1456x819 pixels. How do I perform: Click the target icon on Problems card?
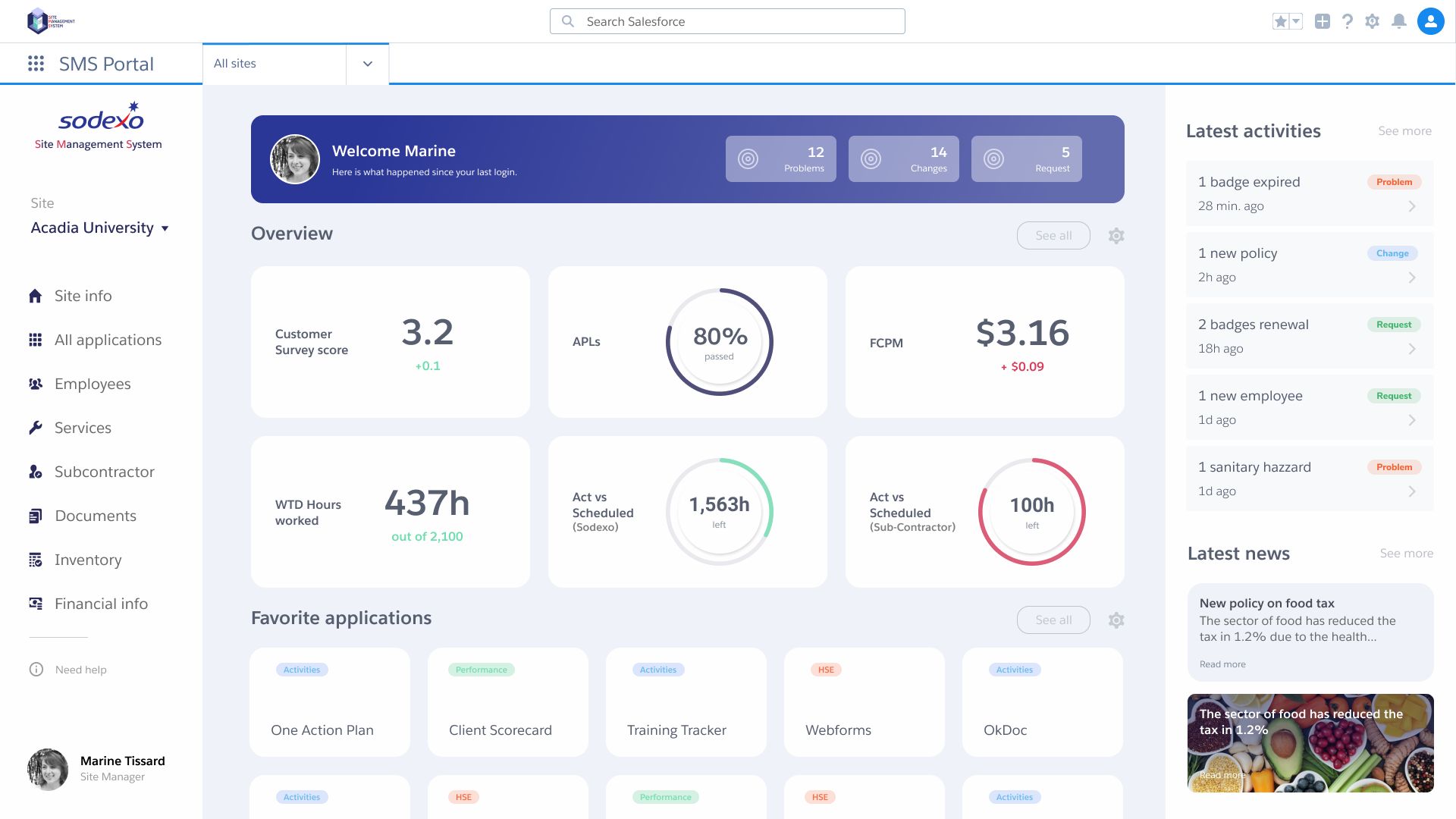coord(748,159)
